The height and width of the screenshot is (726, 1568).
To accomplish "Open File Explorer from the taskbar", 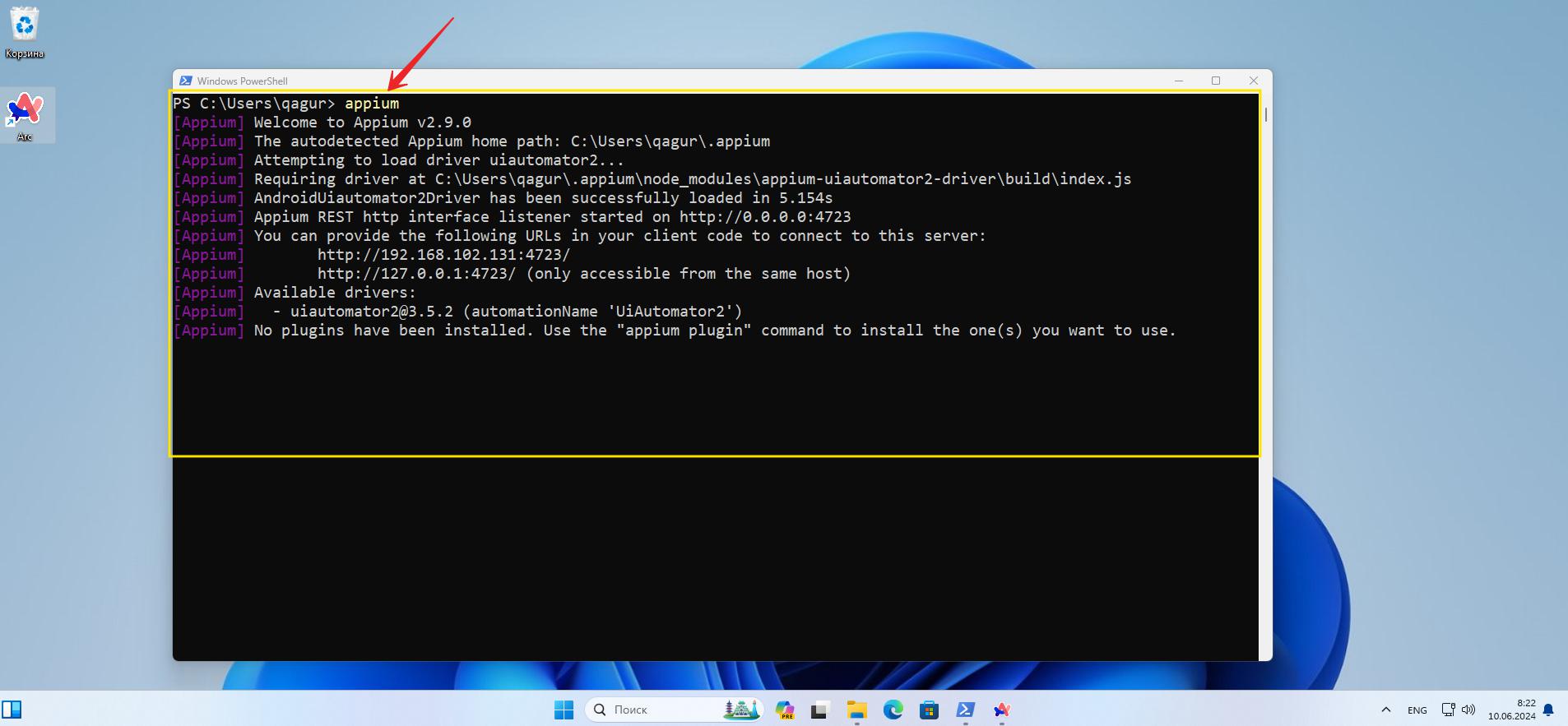I will pyautogui.click(x=856, y=710).
